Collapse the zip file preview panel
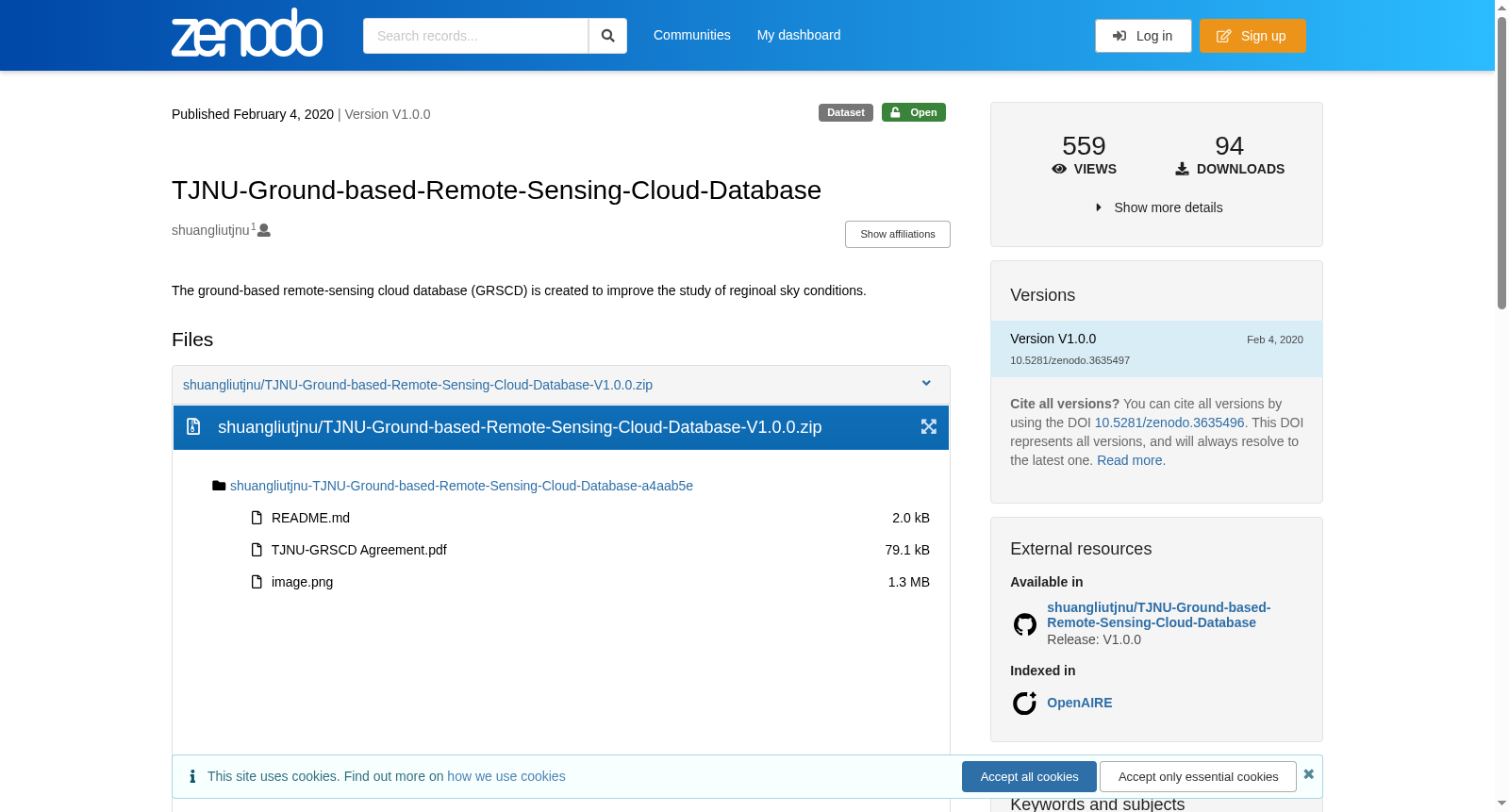 click(926, 383)
